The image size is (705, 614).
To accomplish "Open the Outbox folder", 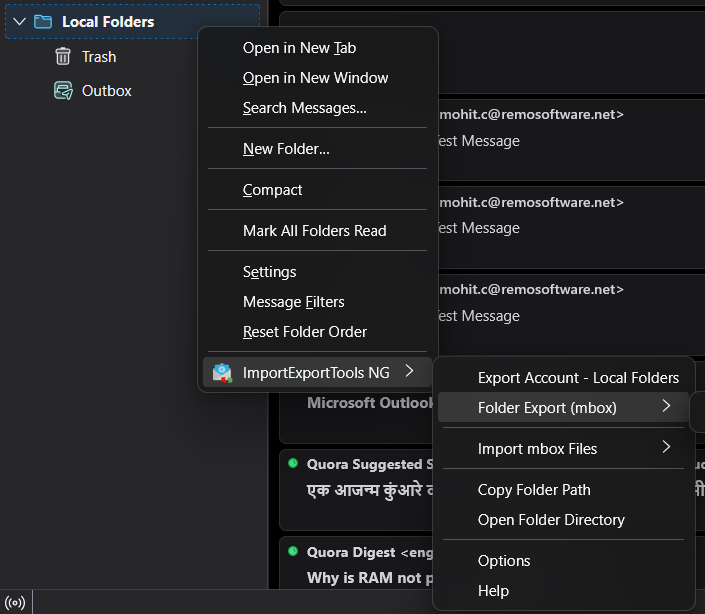I will click(107, 91).
